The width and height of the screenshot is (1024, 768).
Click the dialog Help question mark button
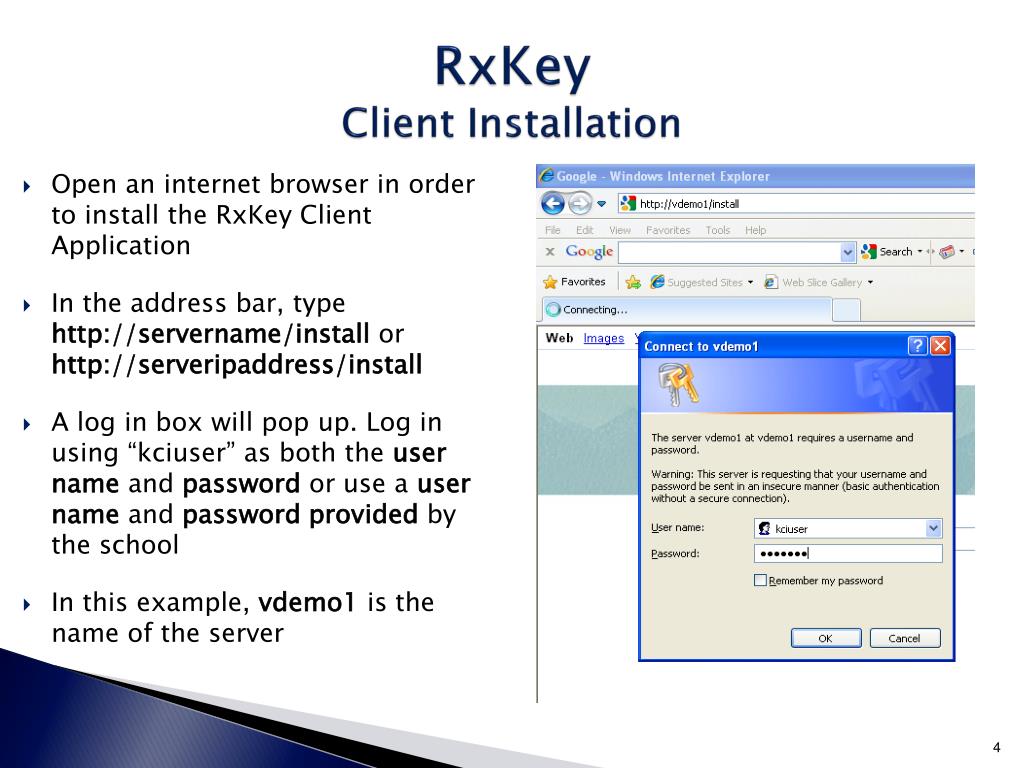(x=917, y=345)
